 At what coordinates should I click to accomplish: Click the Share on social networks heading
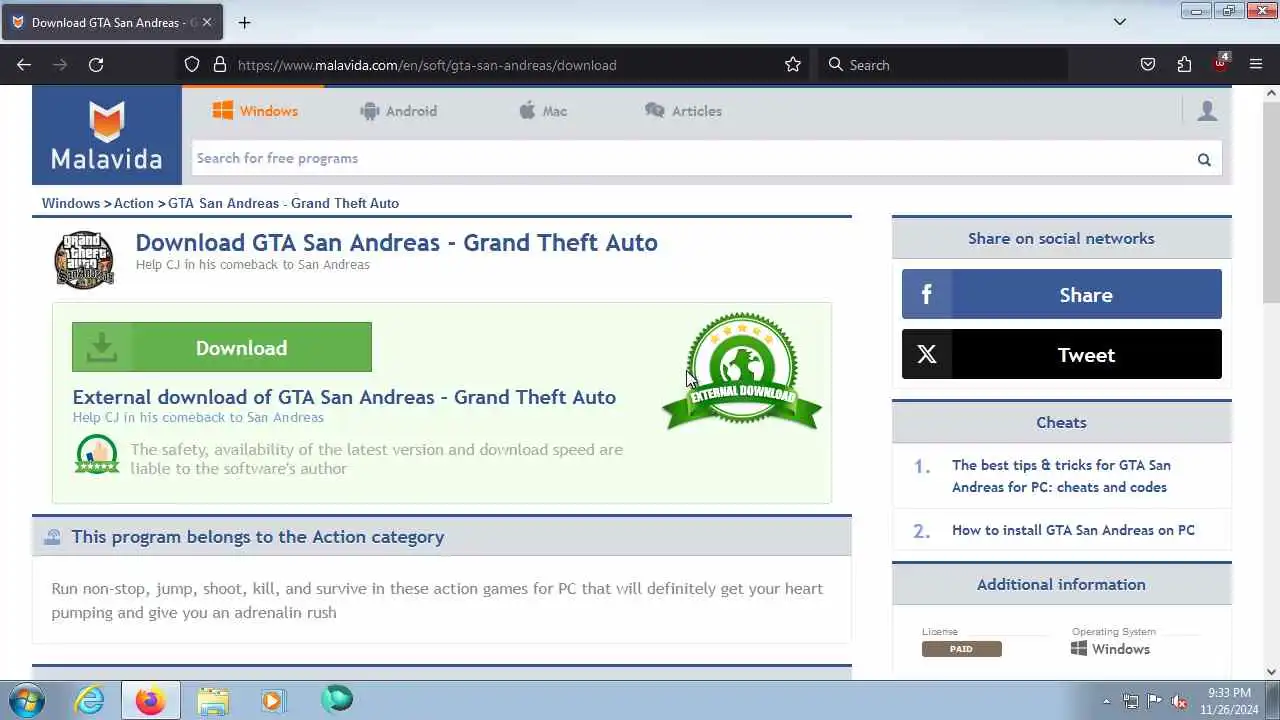point(1061,238)
